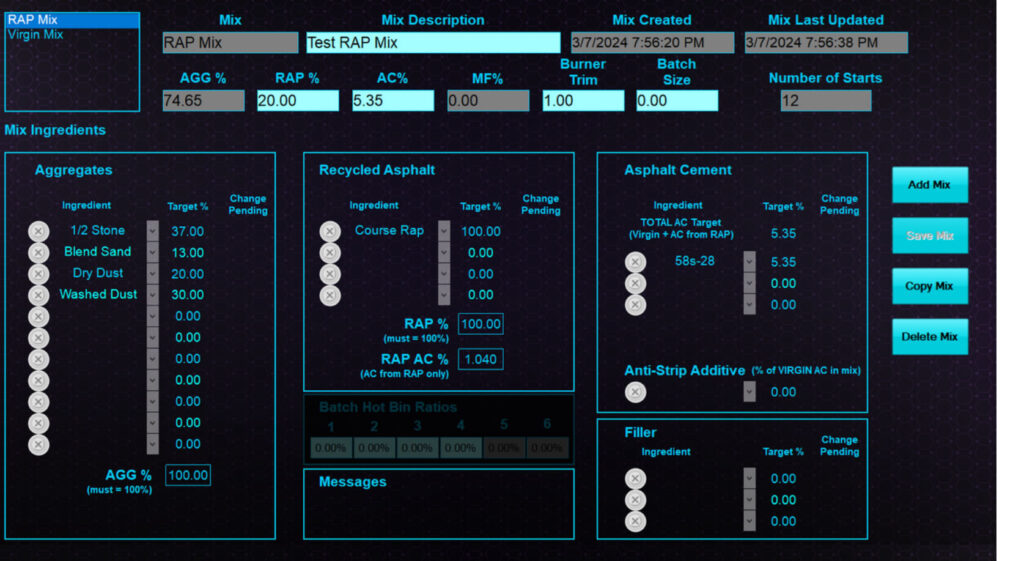Edit the AC% field value 5.35
The height and width of the screenshot is (561, 1024).
point(393,101)
